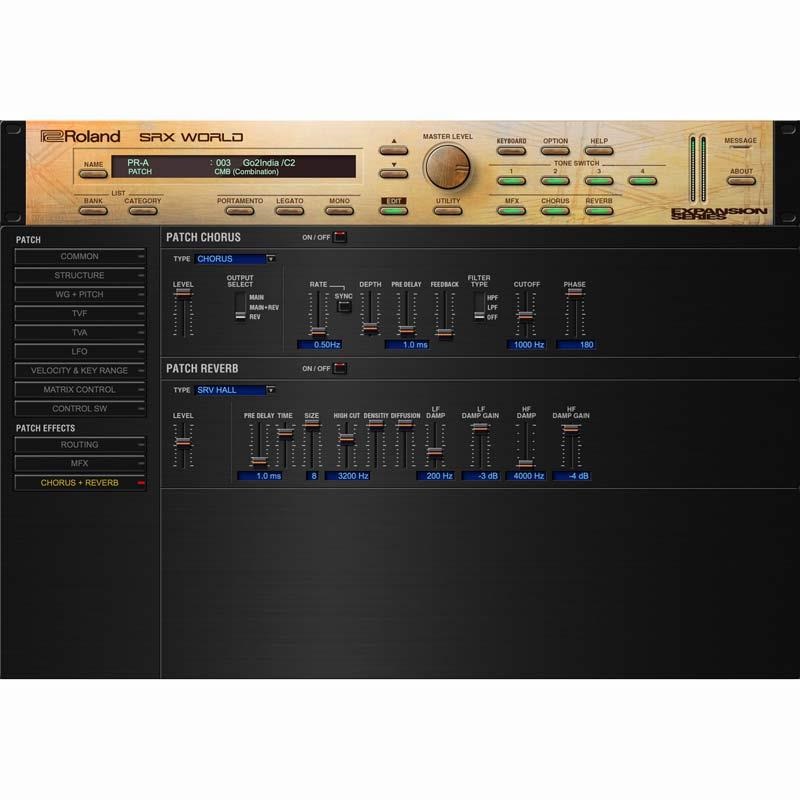Toggle the CHORUS effect switch in header
800x800 pixels.
[x=555, y=211]
